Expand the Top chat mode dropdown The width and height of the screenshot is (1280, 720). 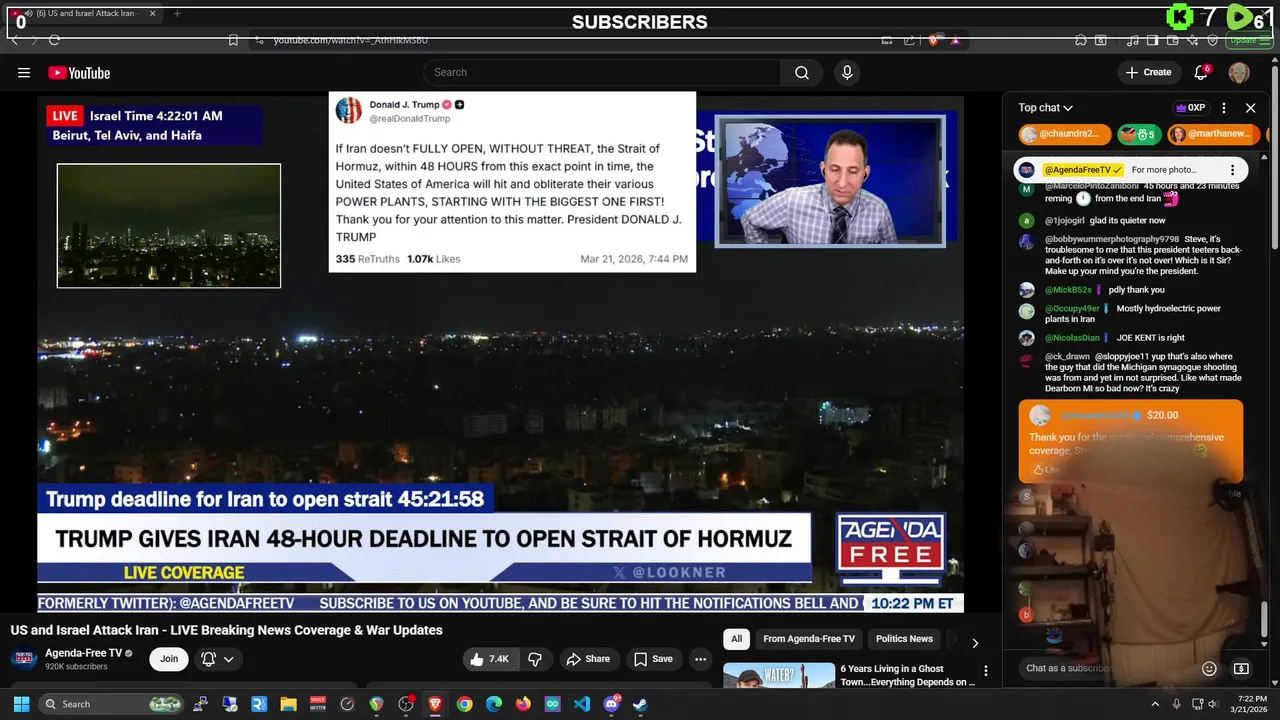coord(1046,108)
